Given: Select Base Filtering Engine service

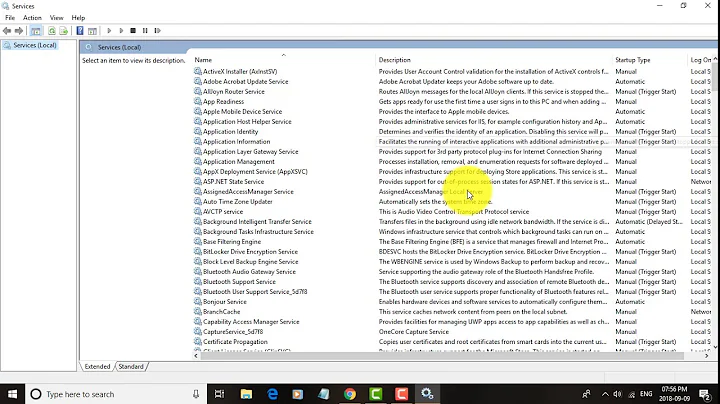Looking at the screenshot, I should pyautogui.click(x=232, y=242).
